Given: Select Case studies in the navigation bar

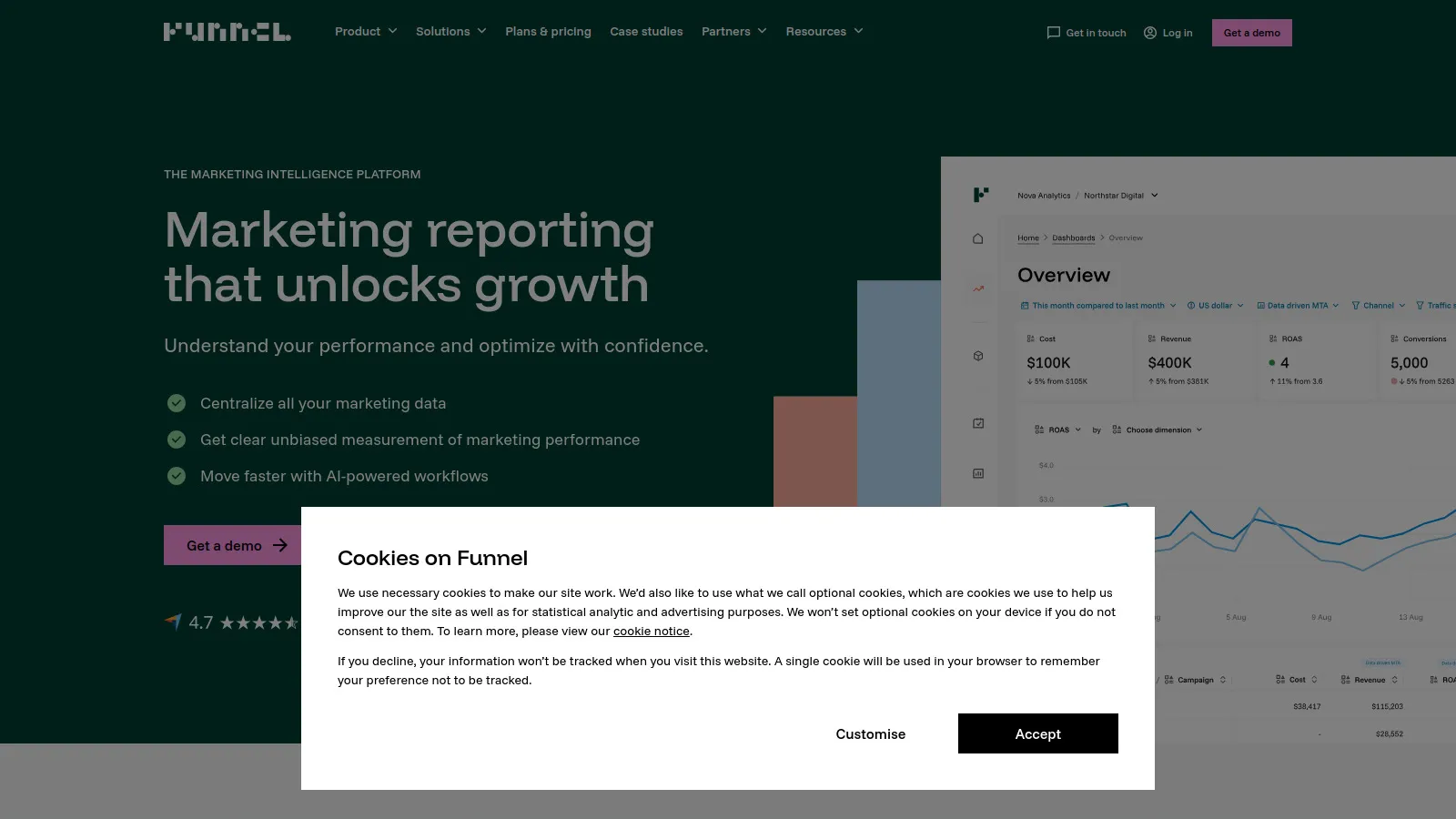Looking at the screenshot, I should pos(646,31).
